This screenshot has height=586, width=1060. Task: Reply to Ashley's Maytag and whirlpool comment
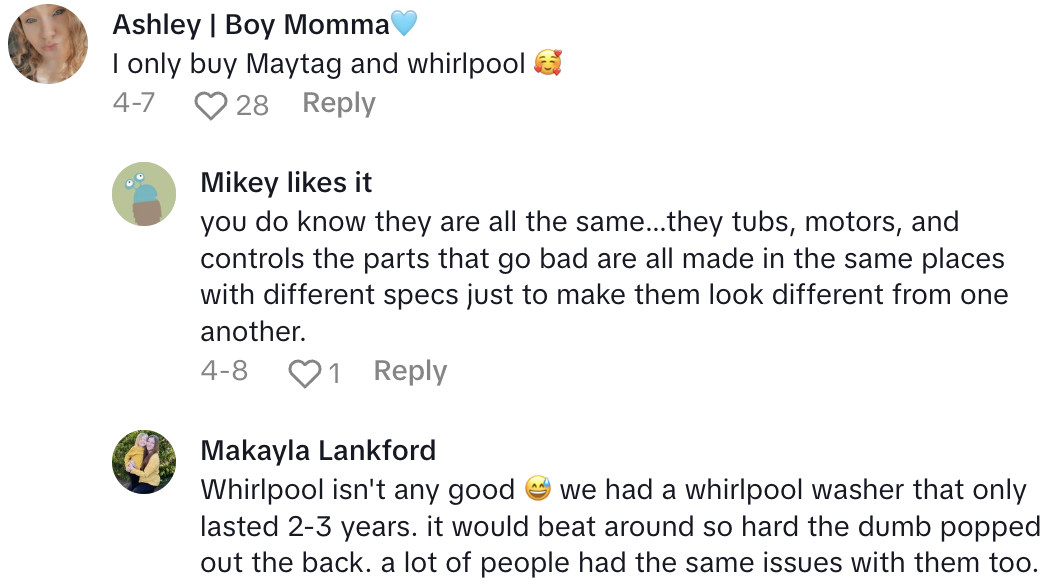coord(339,104)
